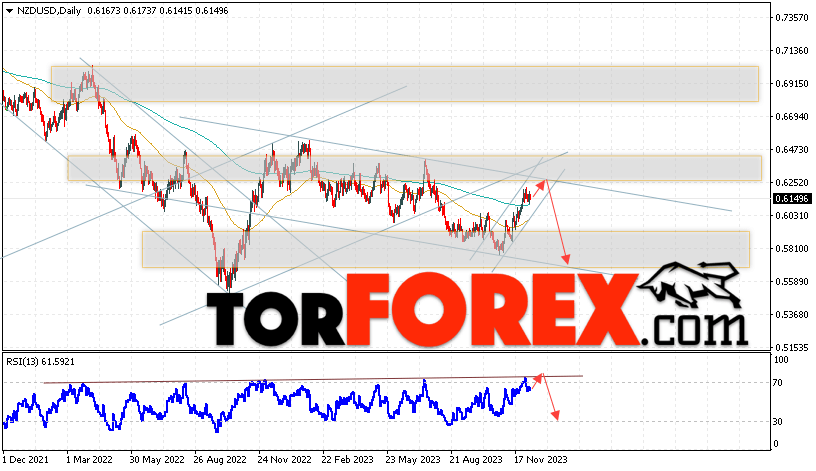Click the 21 Aug 2023 date label

click(x=476, y=460)
